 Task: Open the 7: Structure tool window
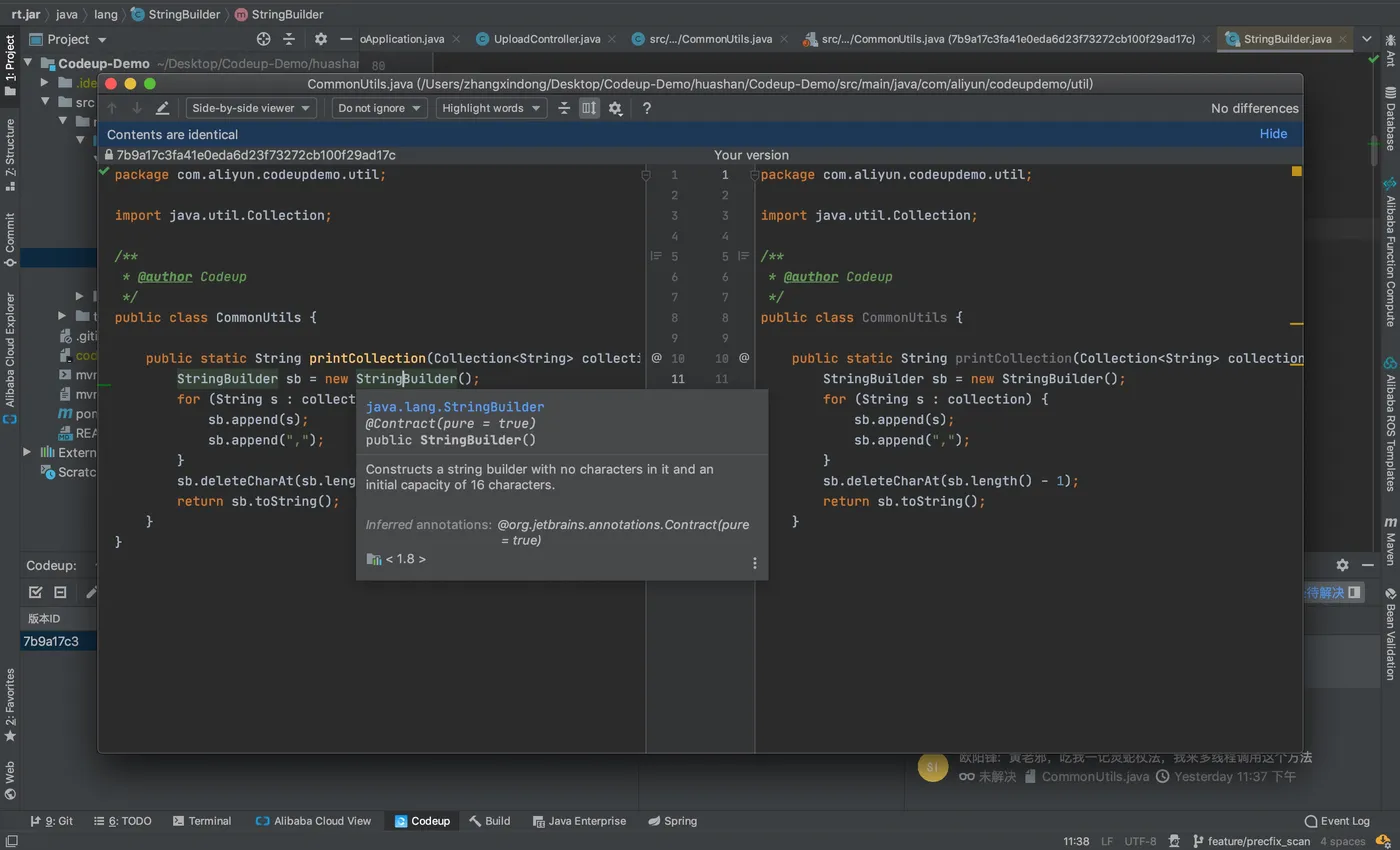(10, 155)
